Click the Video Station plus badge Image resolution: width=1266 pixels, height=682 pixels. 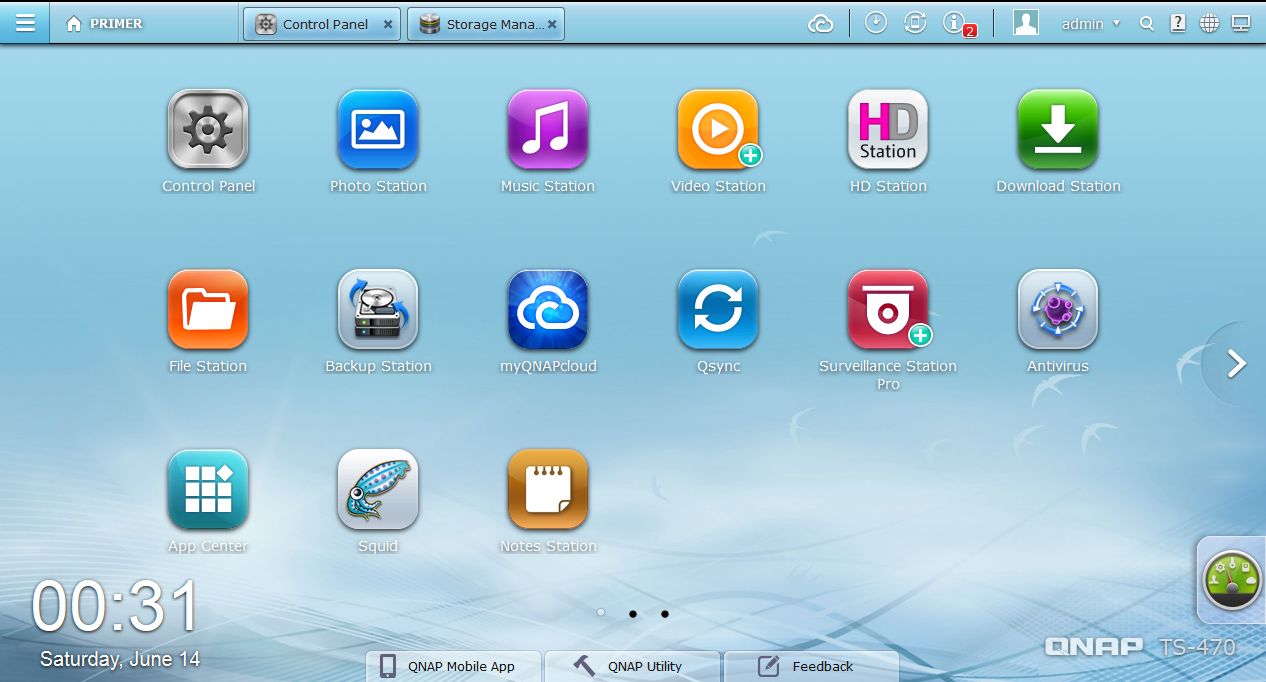[x=750, y=155]
